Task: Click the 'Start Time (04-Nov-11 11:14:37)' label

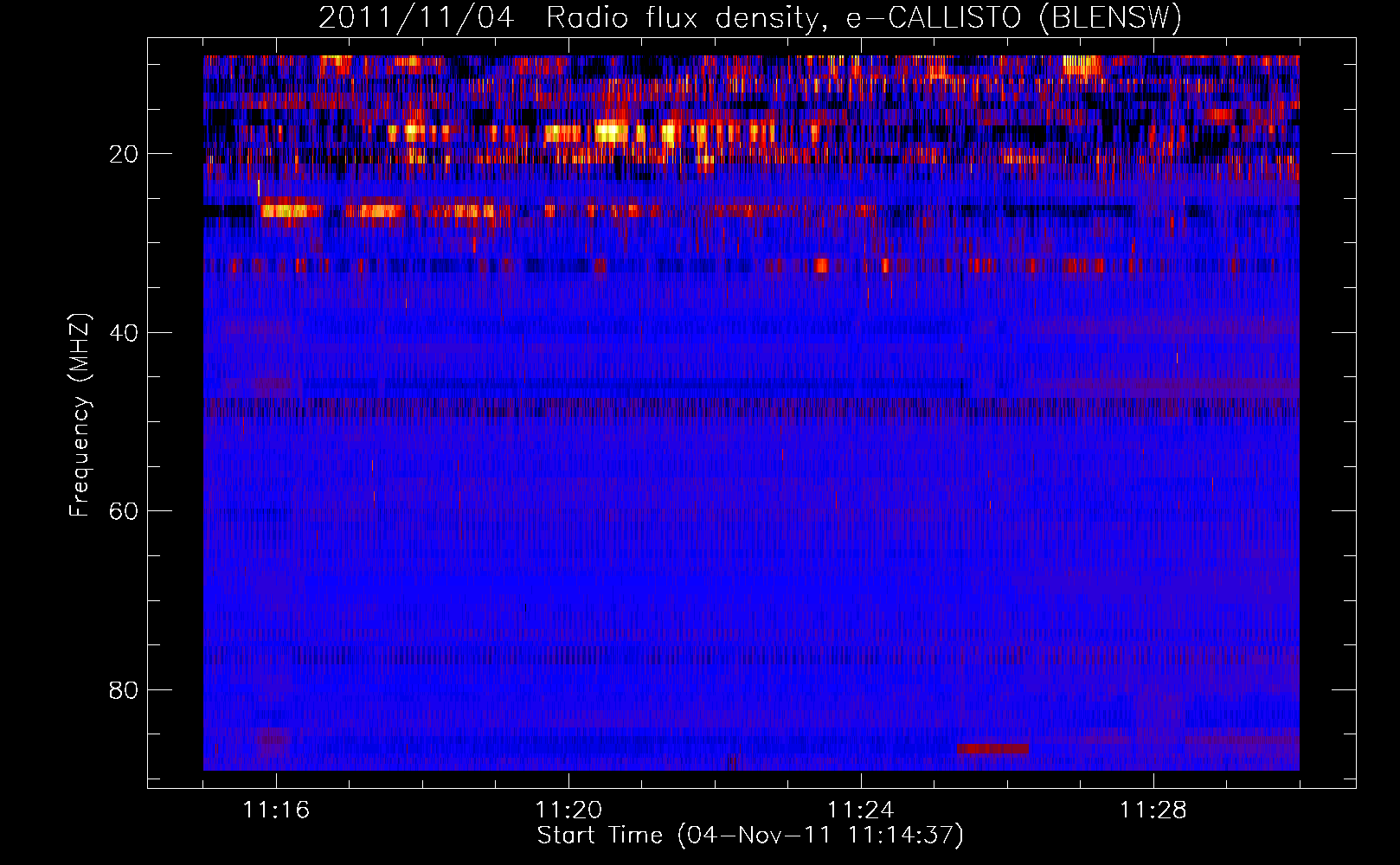Action: [750, 836]
